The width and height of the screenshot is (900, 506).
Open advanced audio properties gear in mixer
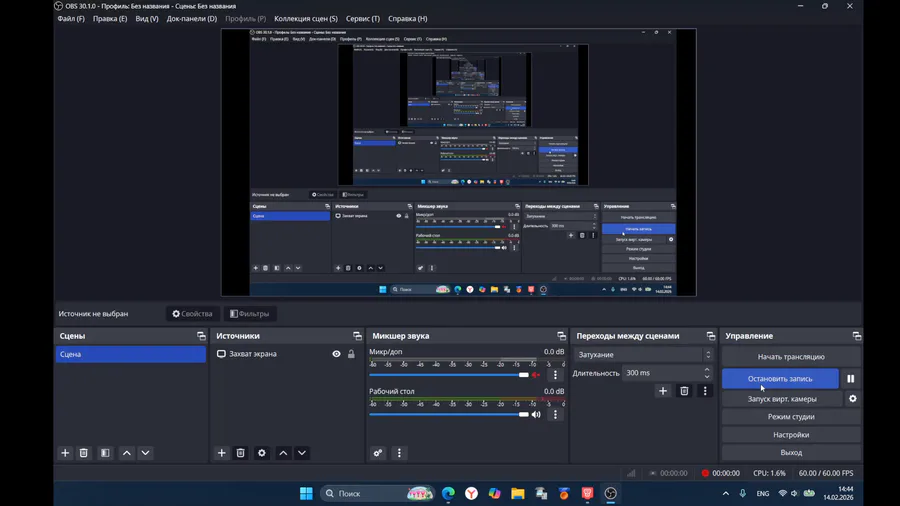point(378,453)
